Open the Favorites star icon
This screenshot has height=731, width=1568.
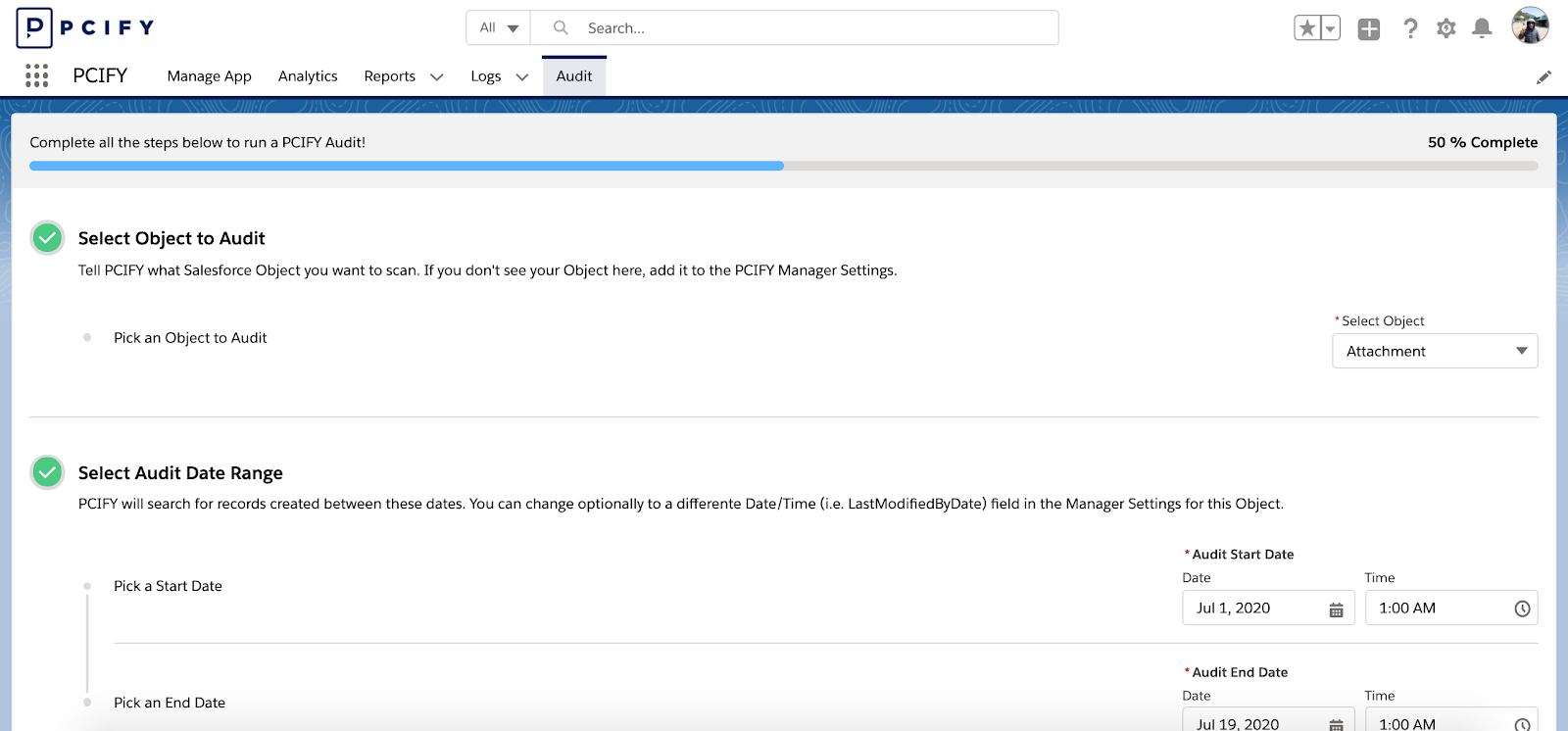point(1307,28)
